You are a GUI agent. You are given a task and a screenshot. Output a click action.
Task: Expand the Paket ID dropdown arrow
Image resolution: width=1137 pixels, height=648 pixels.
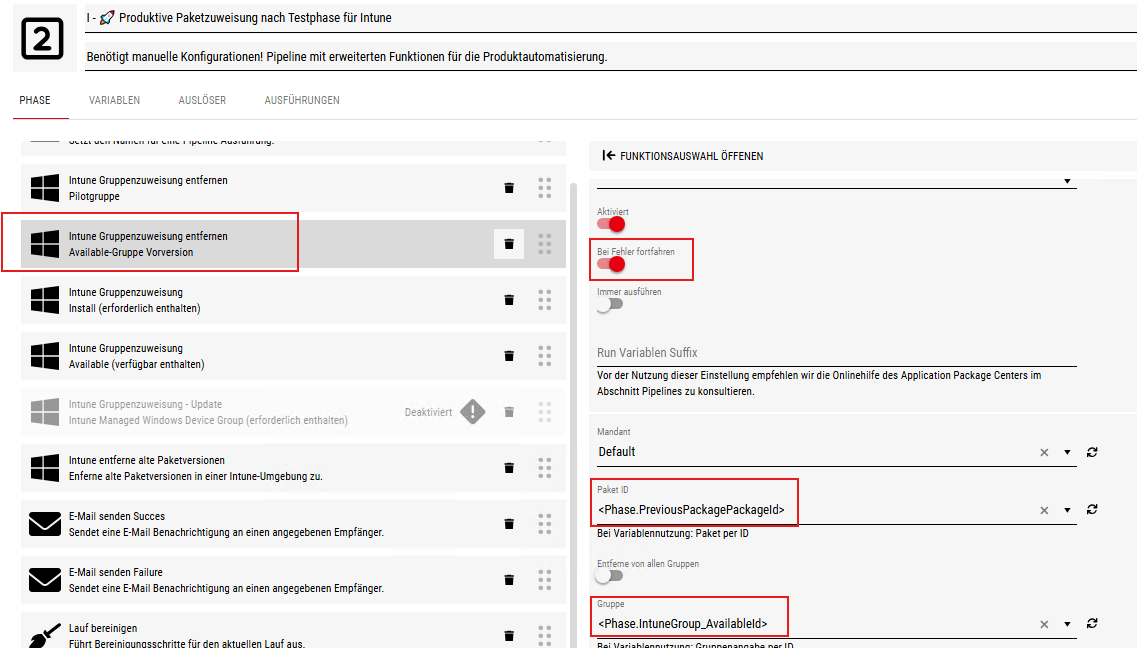pyautogui.click(x=1067, y=510)
